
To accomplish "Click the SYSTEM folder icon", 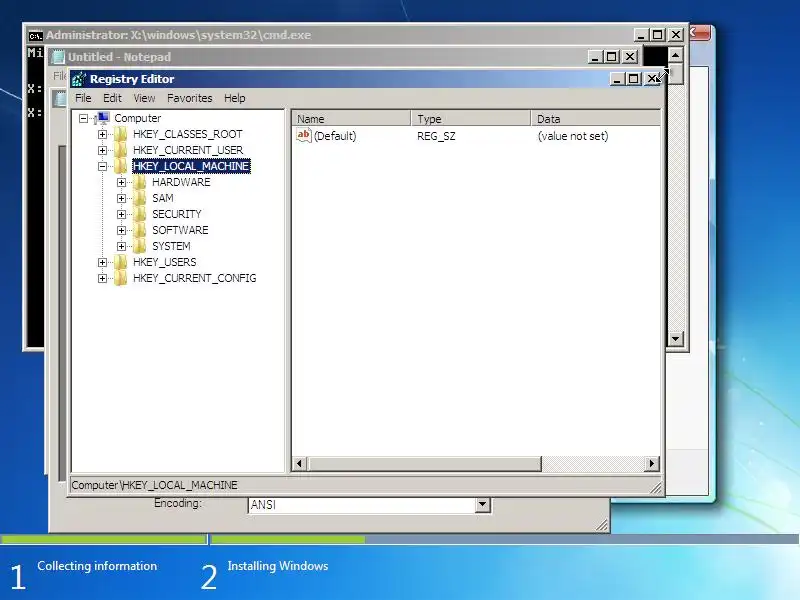I will (140, 246).
